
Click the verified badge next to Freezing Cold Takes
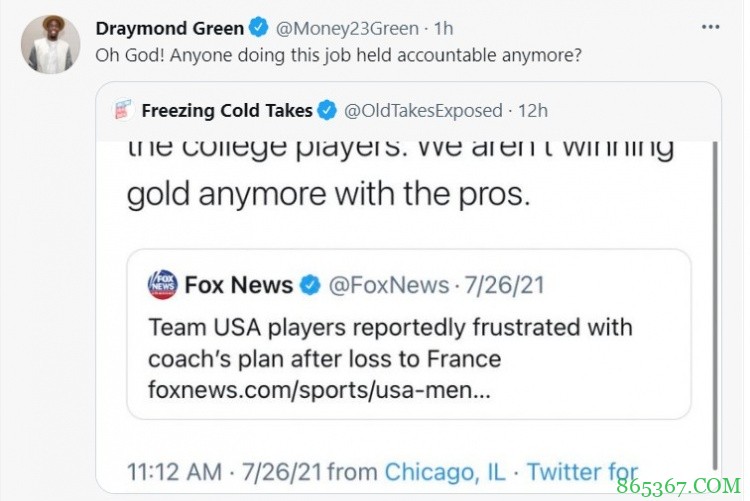327,110
